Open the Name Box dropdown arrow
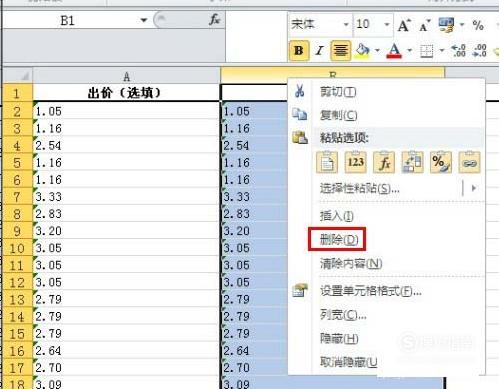Image resolution: width=499 pixels, height=389 pixels. pos(144,20)
